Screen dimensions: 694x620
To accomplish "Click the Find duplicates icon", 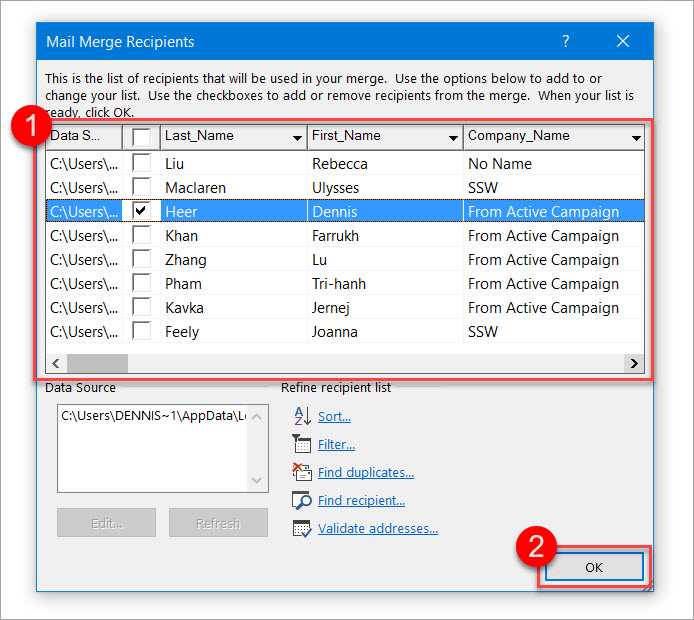I will click(x=302, y=472).
